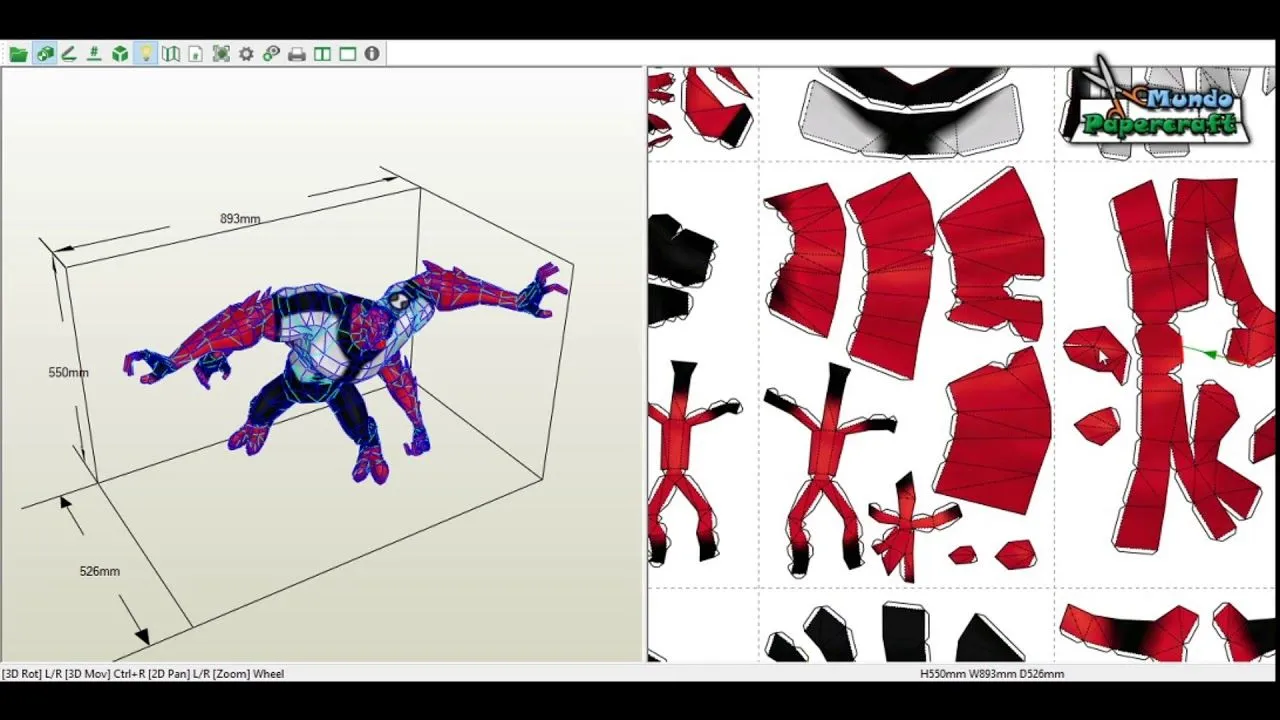Screen dimensions: 1280x720
Task: Select the red piece under the mouse cursor
Action: pos(1096,352)
